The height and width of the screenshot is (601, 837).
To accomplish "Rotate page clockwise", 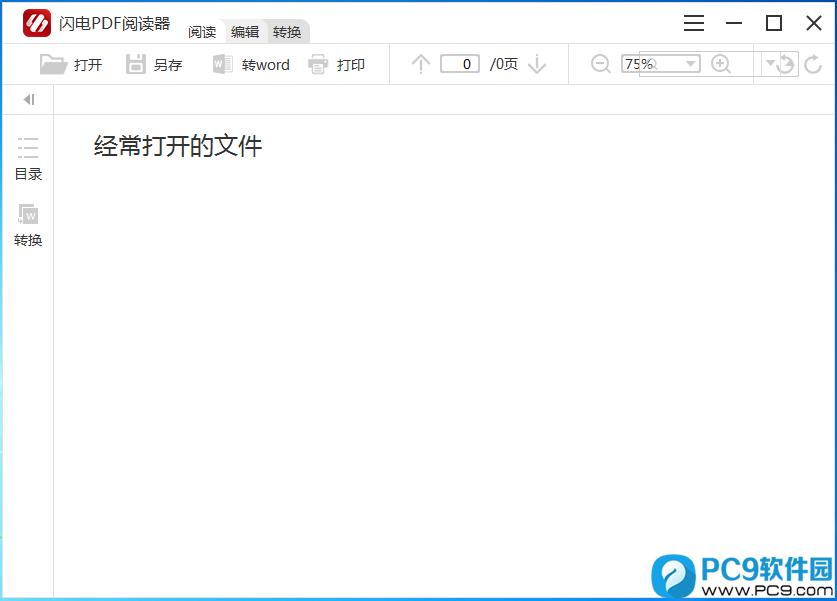I will pos(813,64).
